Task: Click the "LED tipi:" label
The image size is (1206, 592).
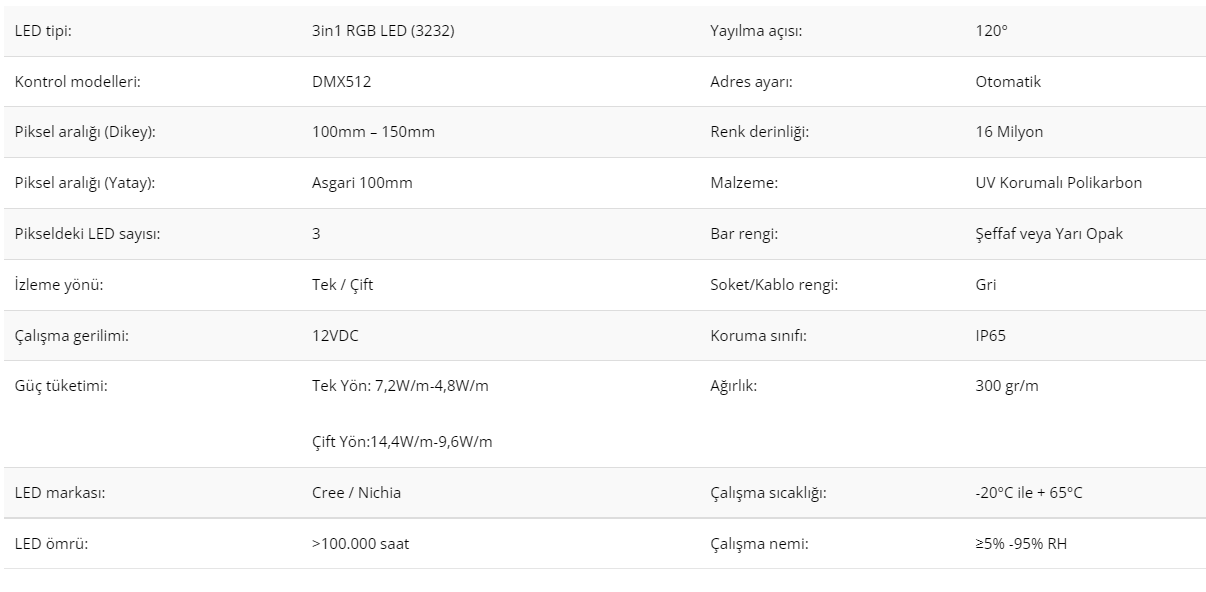Action: 43,31
